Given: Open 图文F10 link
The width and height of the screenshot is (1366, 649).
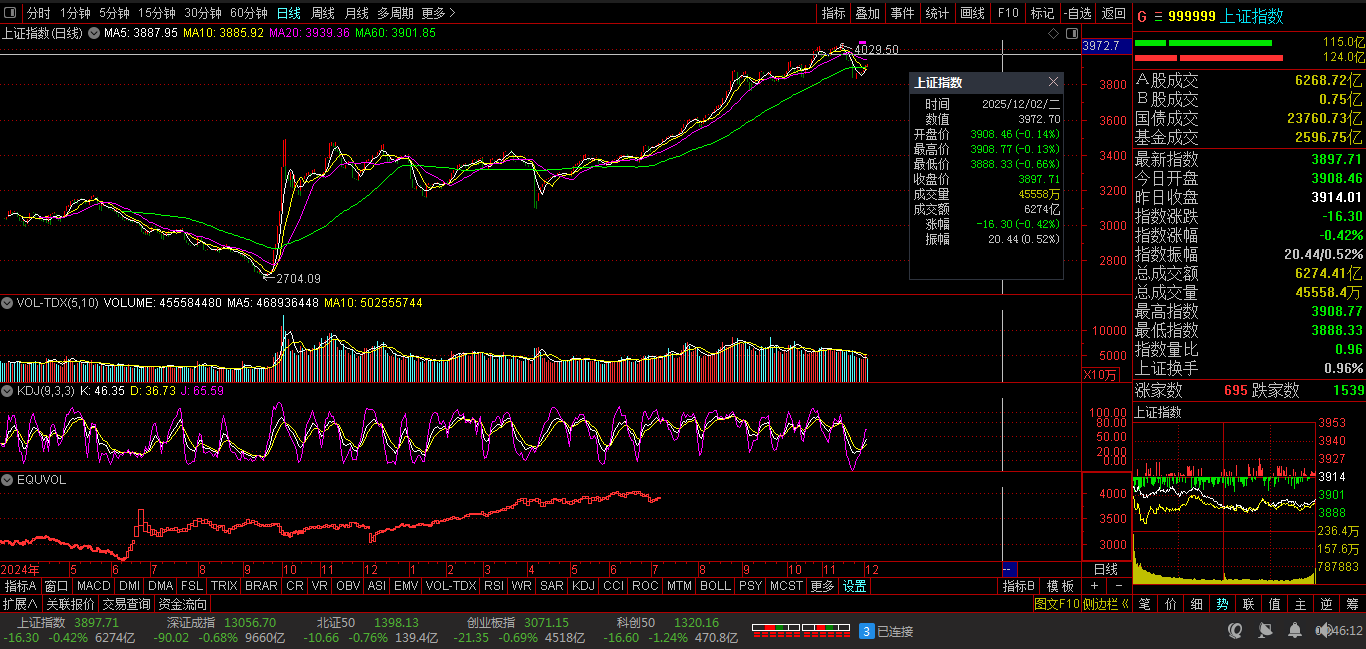Looking at the screenshot, I should click(1059, 604).
